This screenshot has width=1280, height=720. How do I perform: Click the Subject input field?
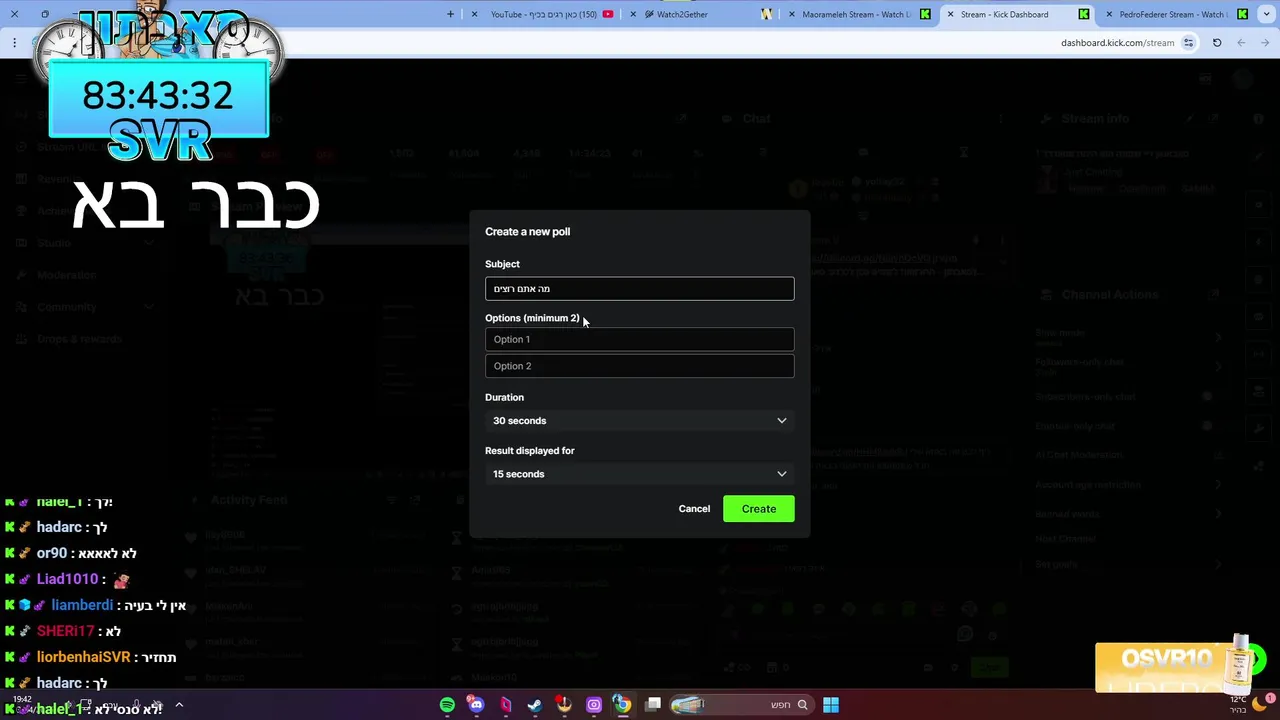click(639, 289)
